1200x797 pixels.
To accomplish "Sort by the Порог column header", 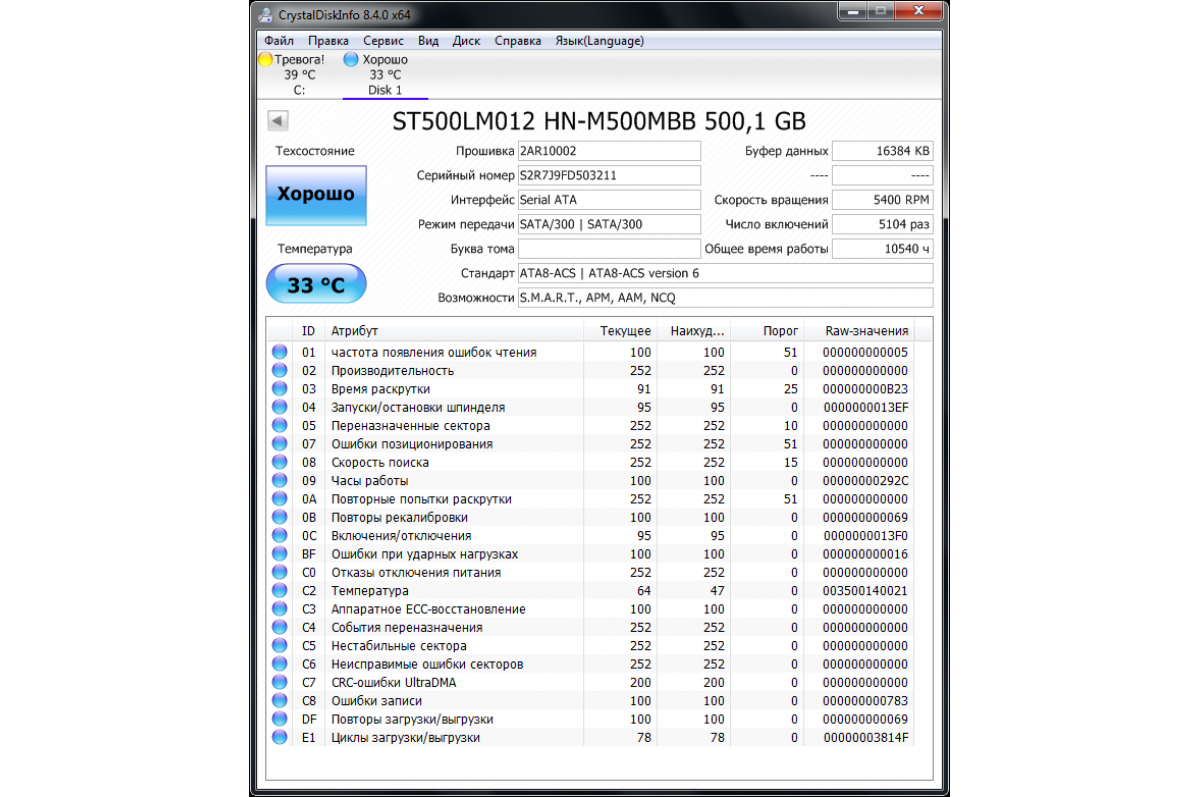I will tap(768, 331).
